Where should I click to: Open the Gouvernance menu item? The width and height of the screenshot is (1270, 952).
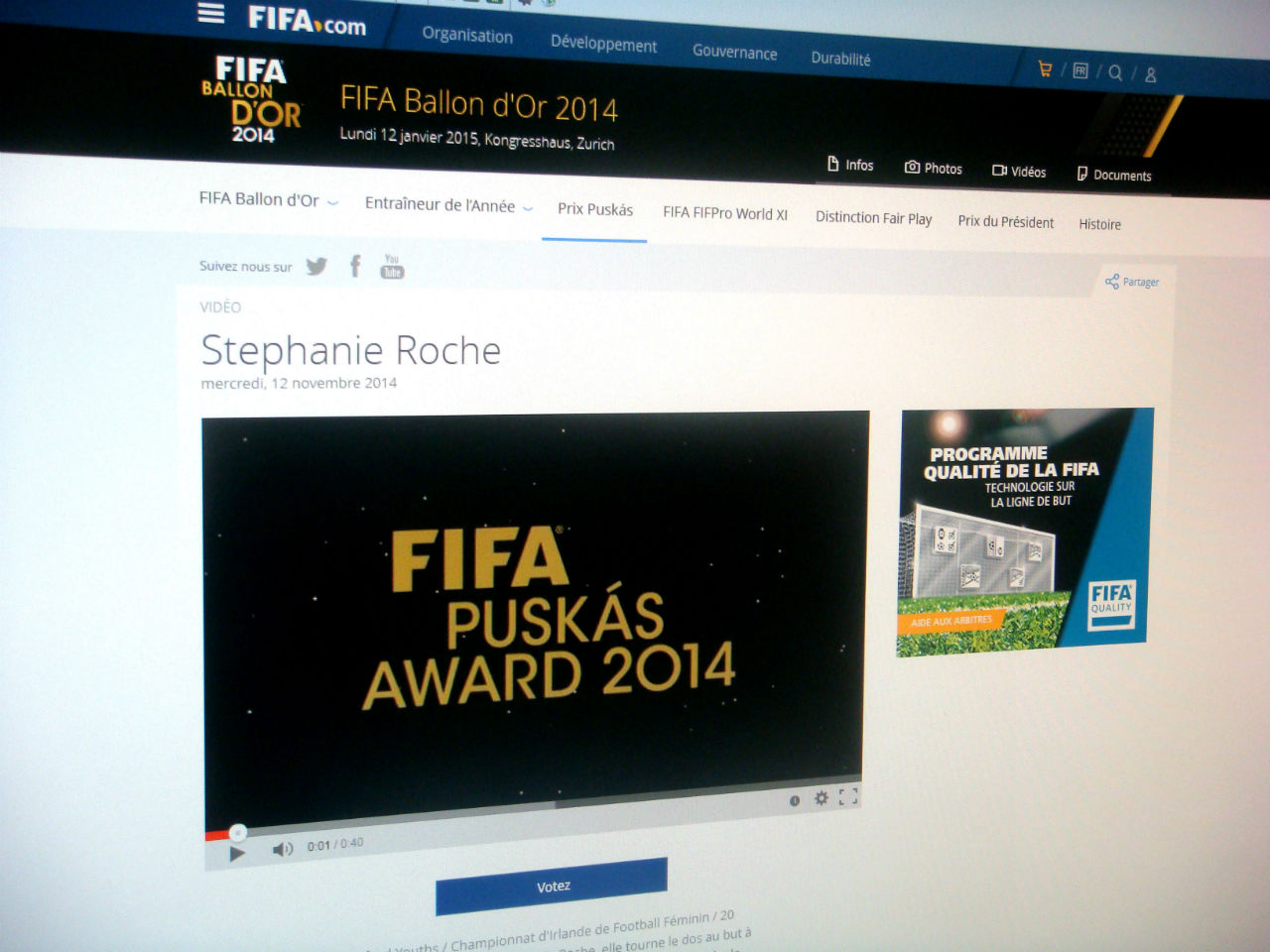pos(734,52)
